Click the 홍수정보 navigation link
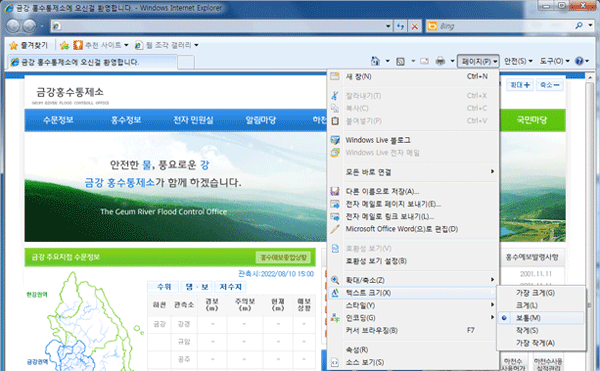The image size is (600, 371). pyautogui.click(x=126, y=120)
